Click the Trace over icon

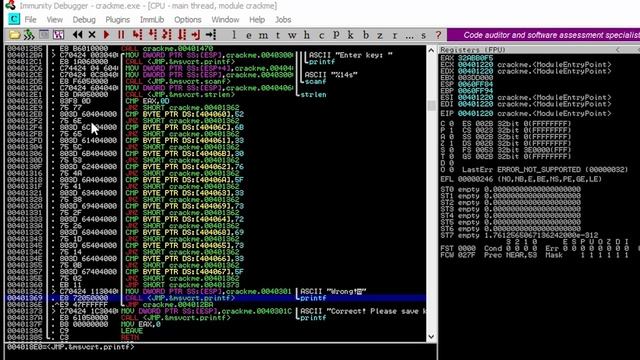tap(181, 35)
